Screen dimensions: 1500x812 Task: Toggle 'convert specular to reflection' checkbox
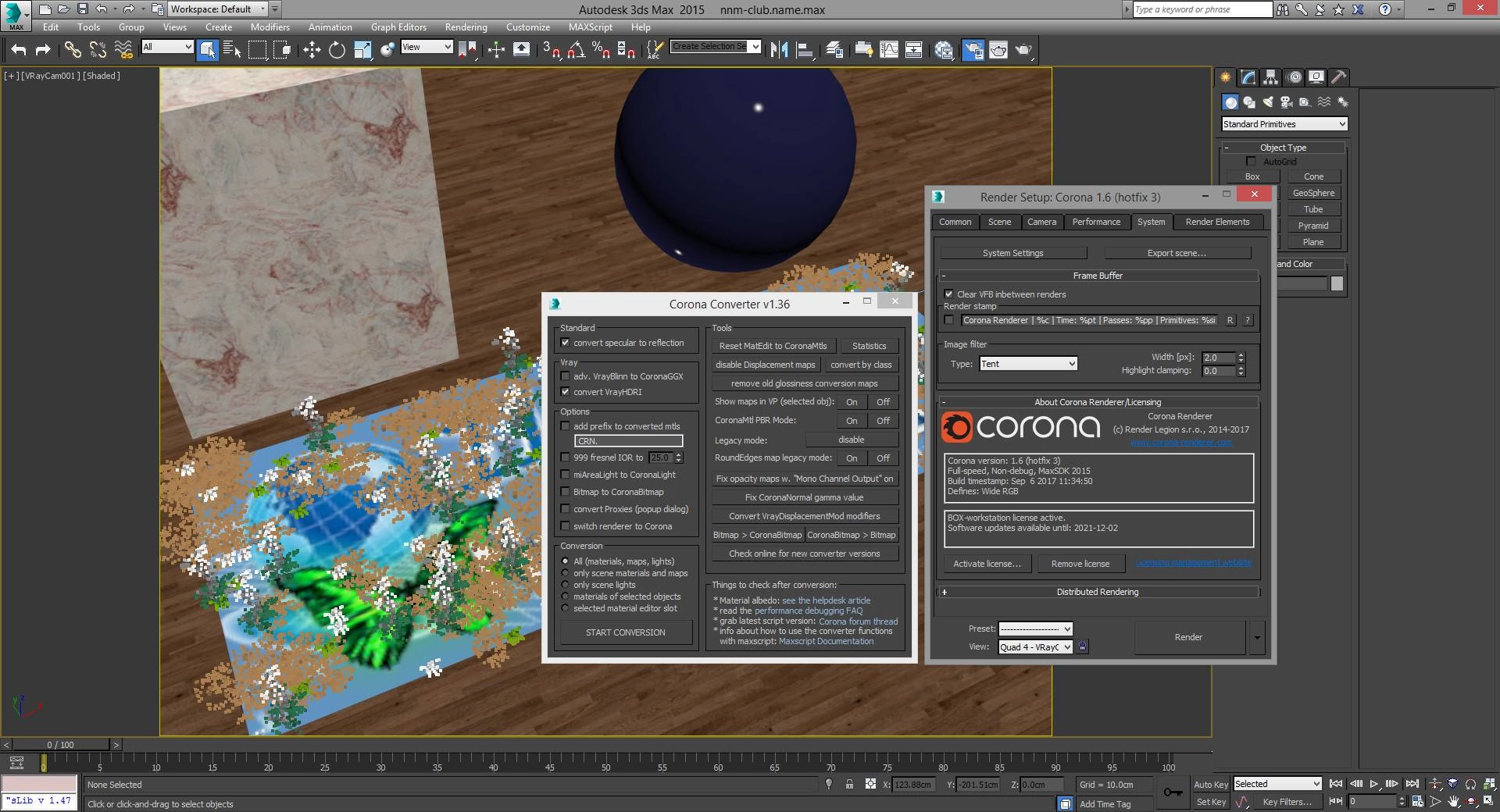pyautogui.click(x=565, y=343)
